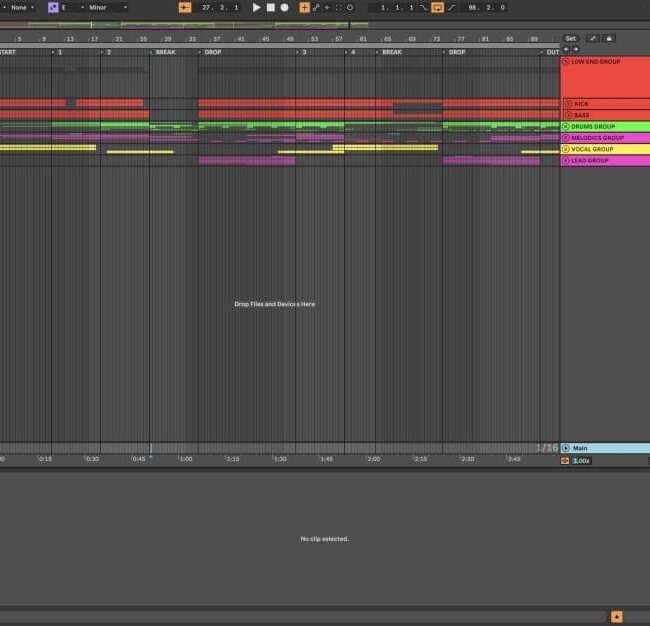Unfold the LOW END GROUP track
The image size is (650, 626).
click(x=566, y=62)
